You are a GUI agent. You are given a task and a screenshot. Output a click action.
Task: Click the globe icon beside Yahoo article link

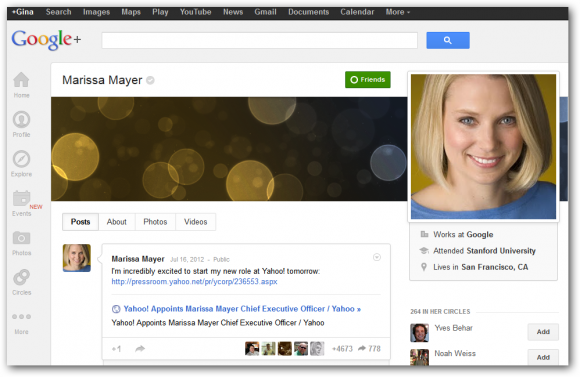tap(116, 309)
